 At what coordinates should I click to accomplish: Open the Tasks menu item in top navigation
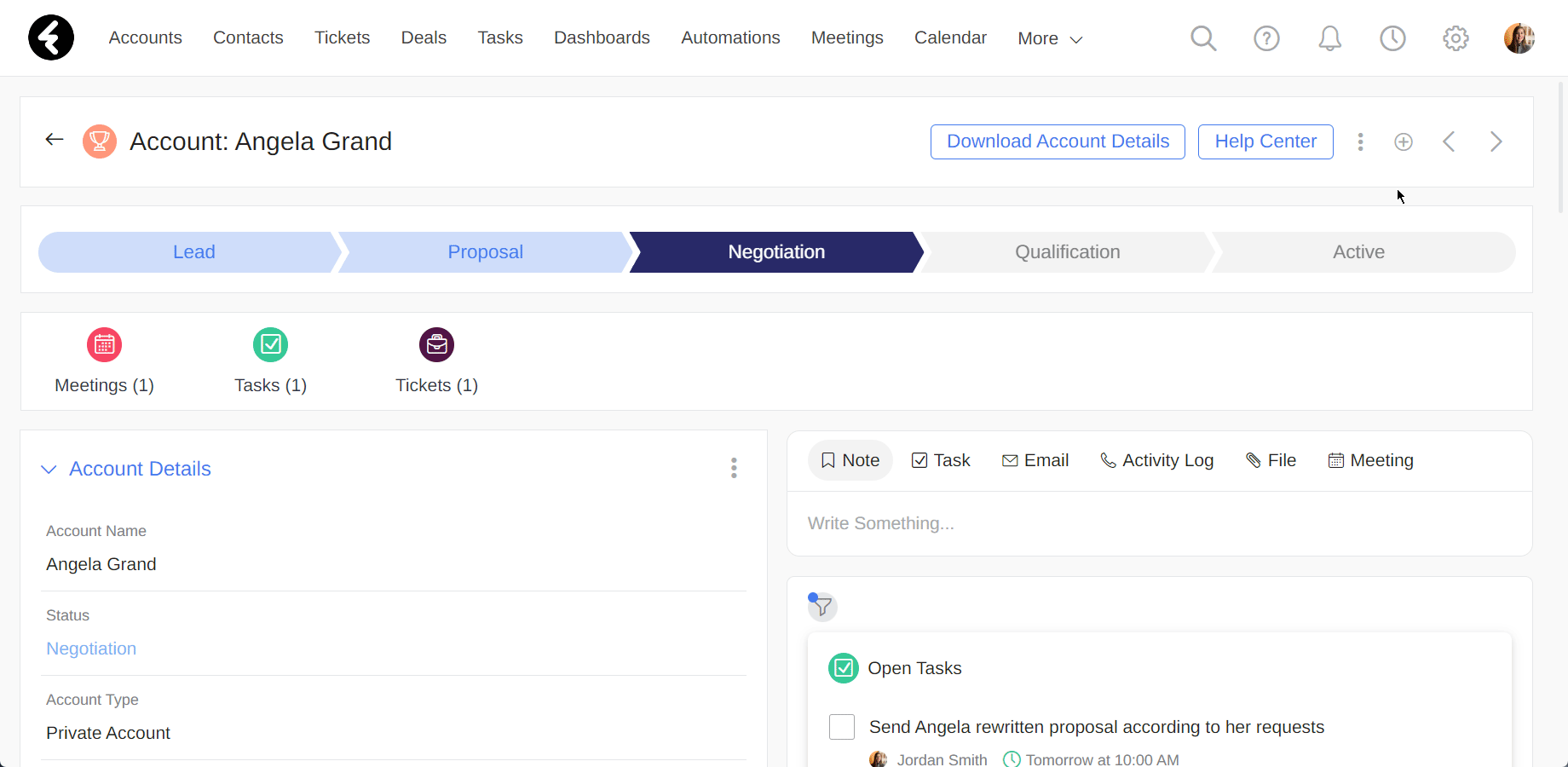tap(500, 37)
